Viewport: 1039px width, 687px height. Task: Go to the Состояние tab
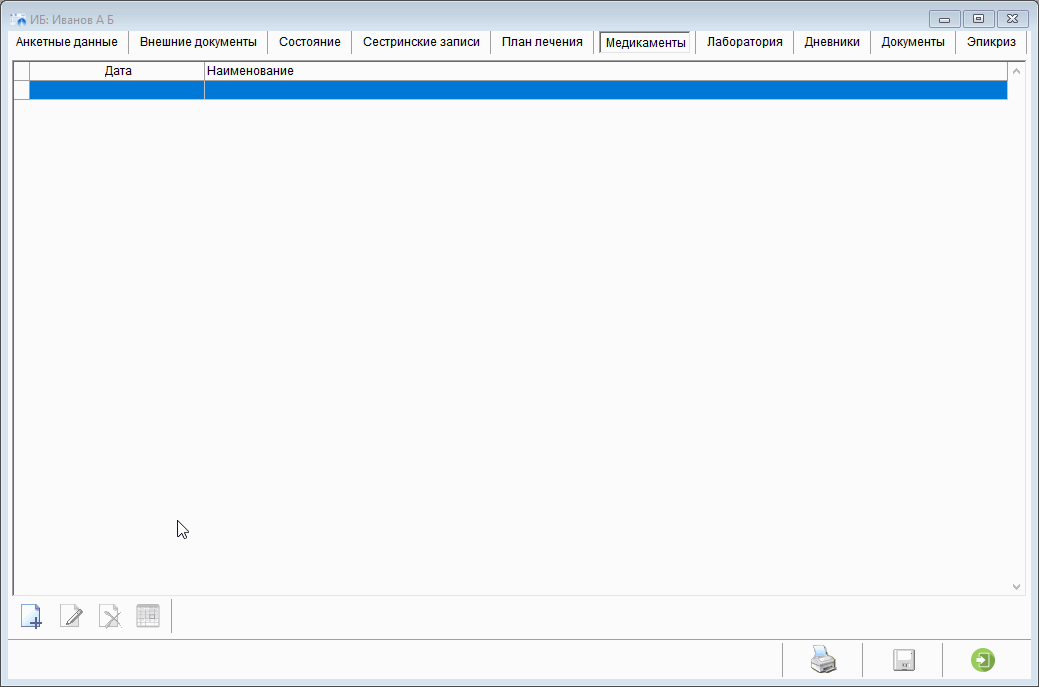309,42
